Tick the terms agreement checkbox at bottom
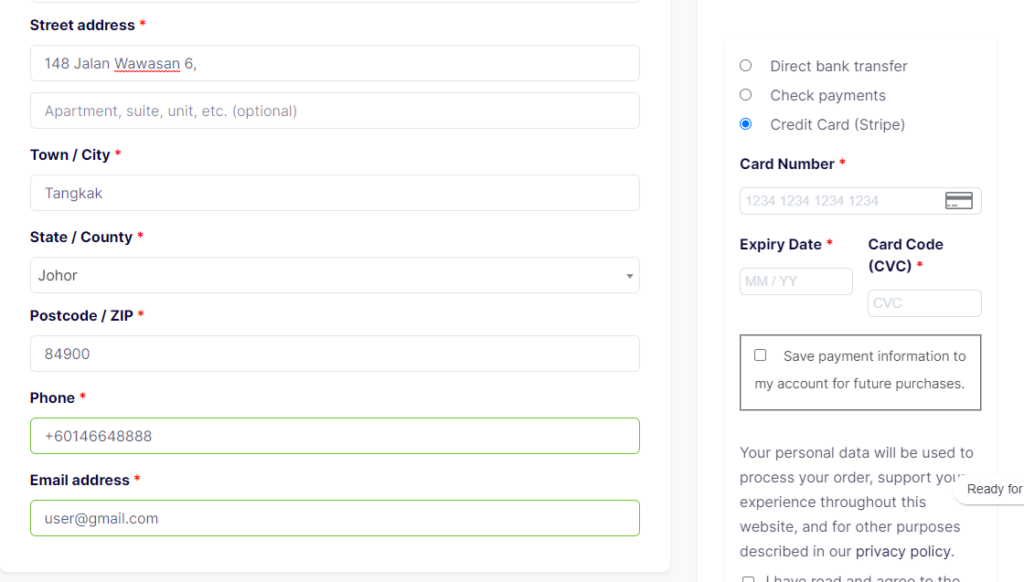This screenshot has height=582, width=1024. [x=748, y=579]
